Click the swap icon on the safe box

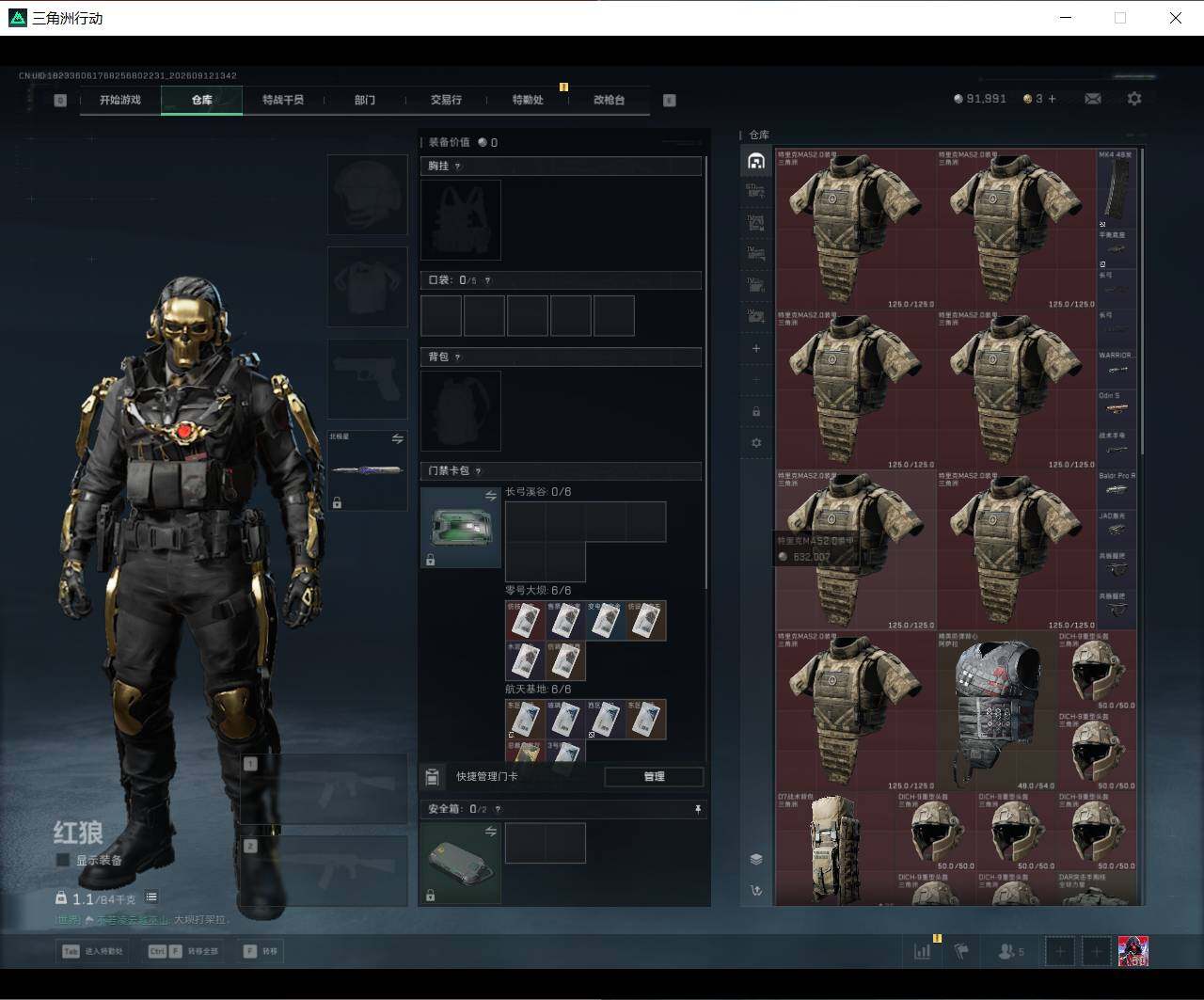[490, 832]
